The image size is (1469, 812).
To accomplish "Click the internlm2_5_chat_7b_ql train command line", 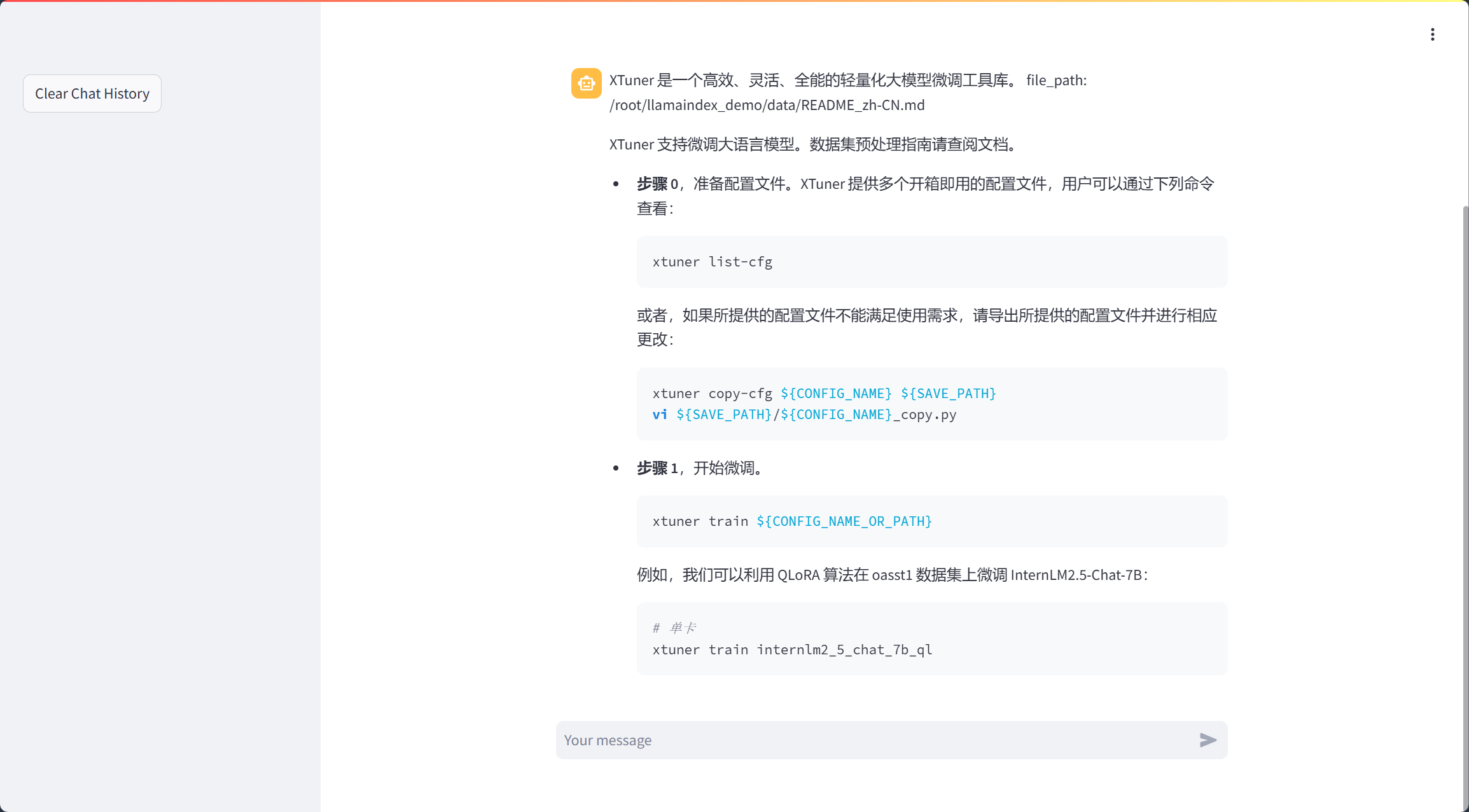I will coord(792,650).
